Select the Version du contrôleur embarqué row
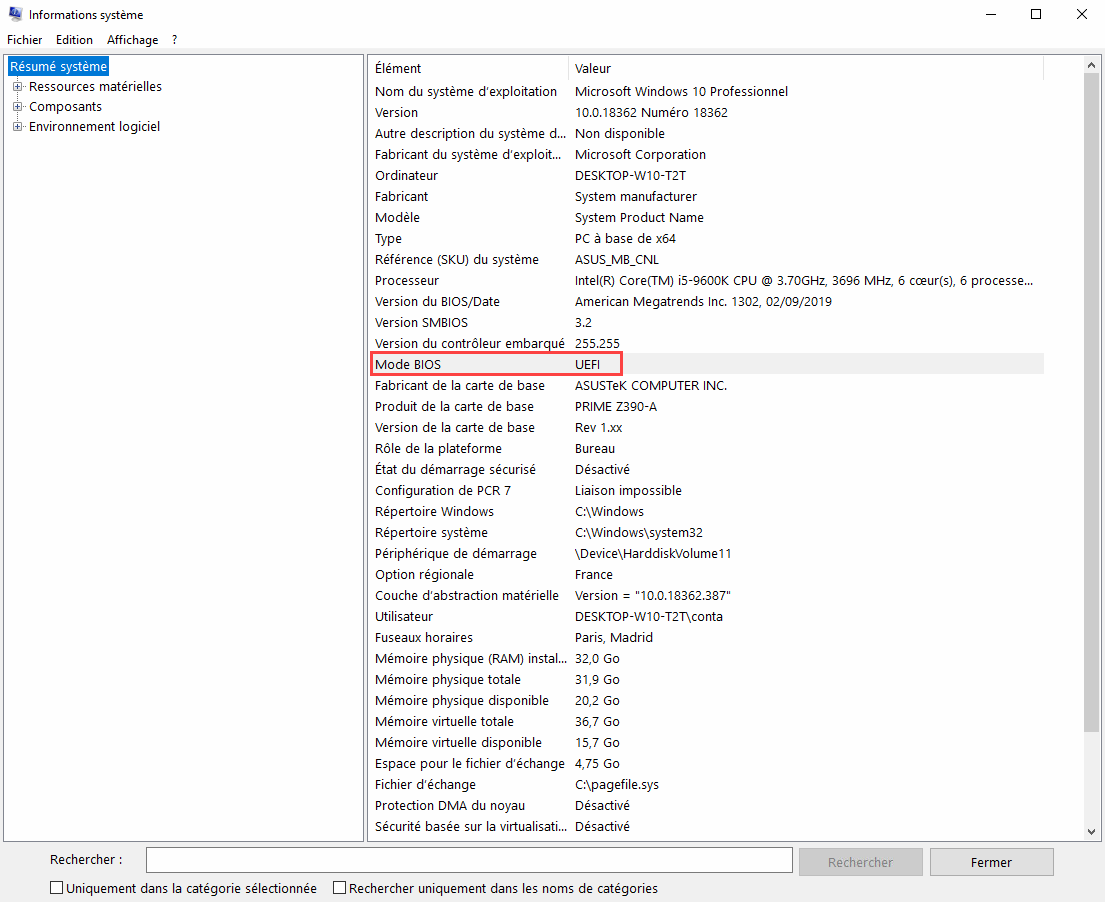 tap(707, 344)
